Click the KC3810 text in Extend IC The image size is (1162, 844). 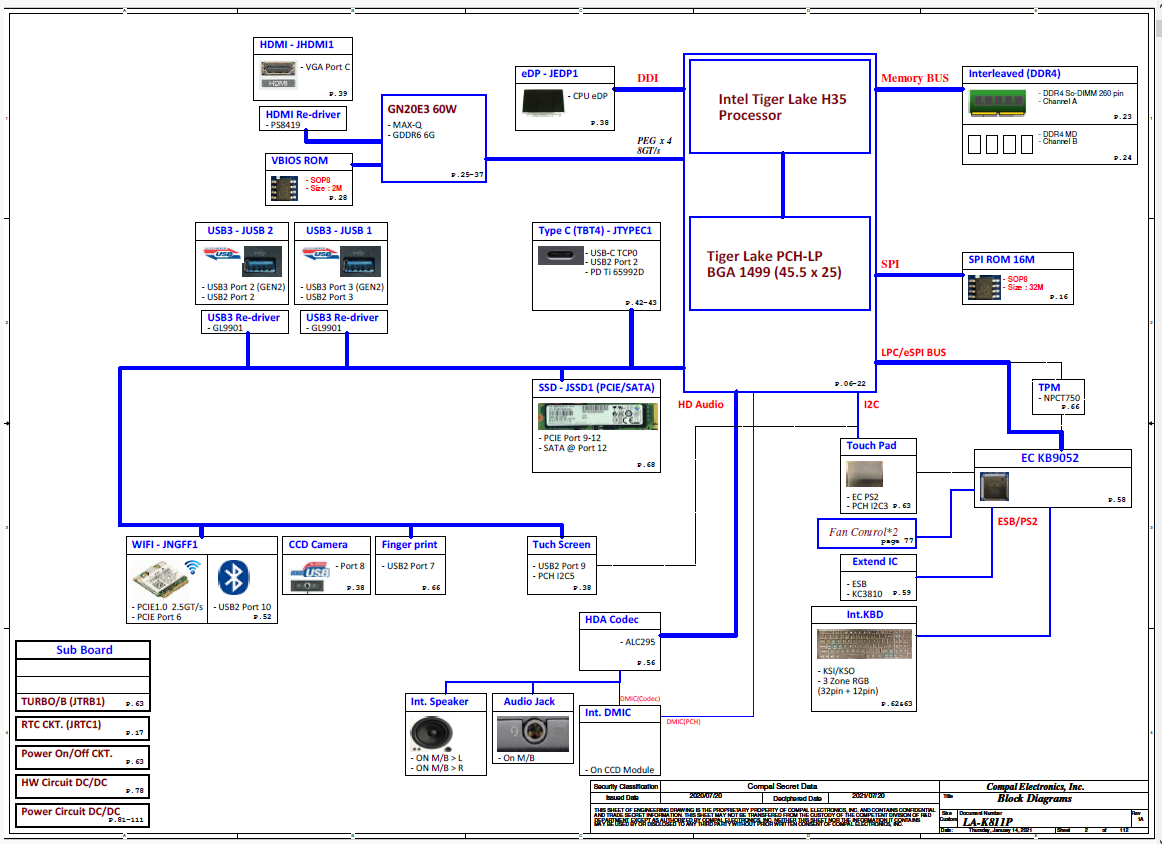coord(865,594)
